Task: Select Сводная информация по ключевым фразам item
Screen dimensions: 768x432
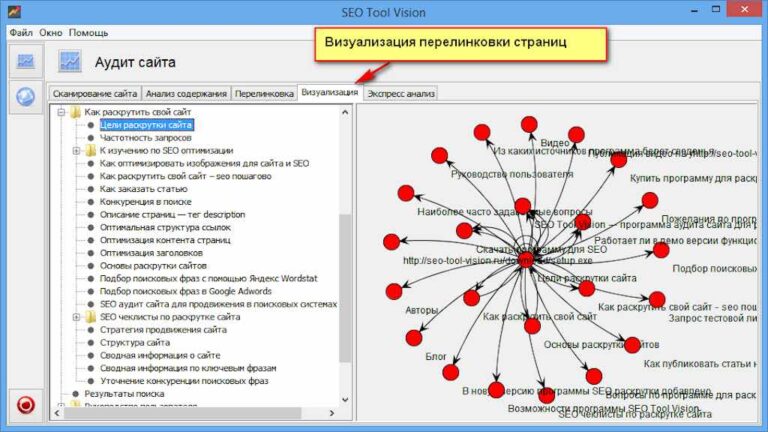Action: (x=188, y=368)
